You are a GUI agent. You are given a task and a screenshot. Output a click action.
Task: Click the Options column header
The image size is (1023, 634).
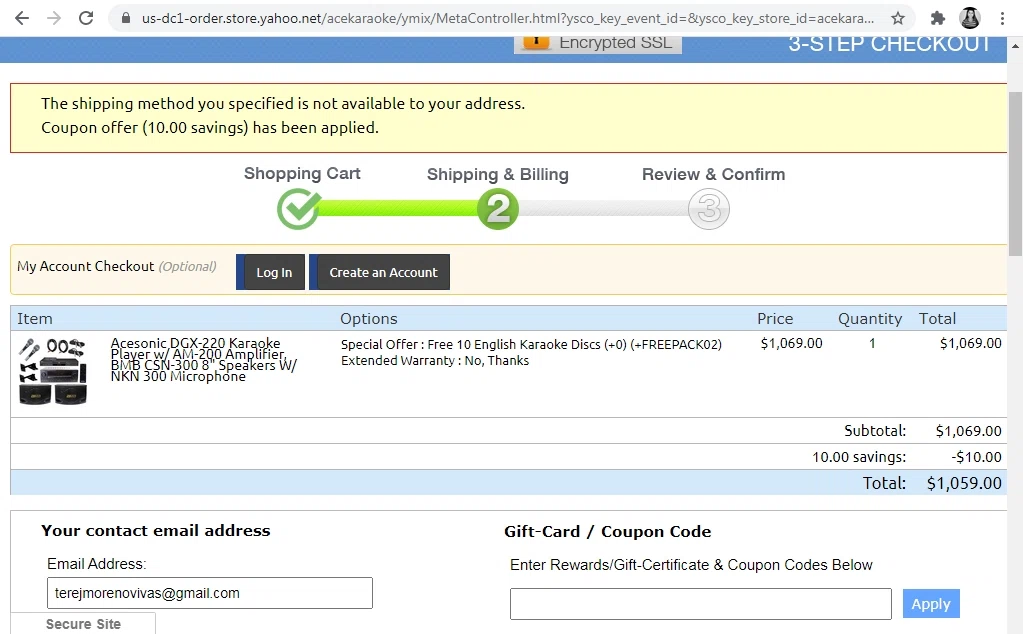[369, 319]
